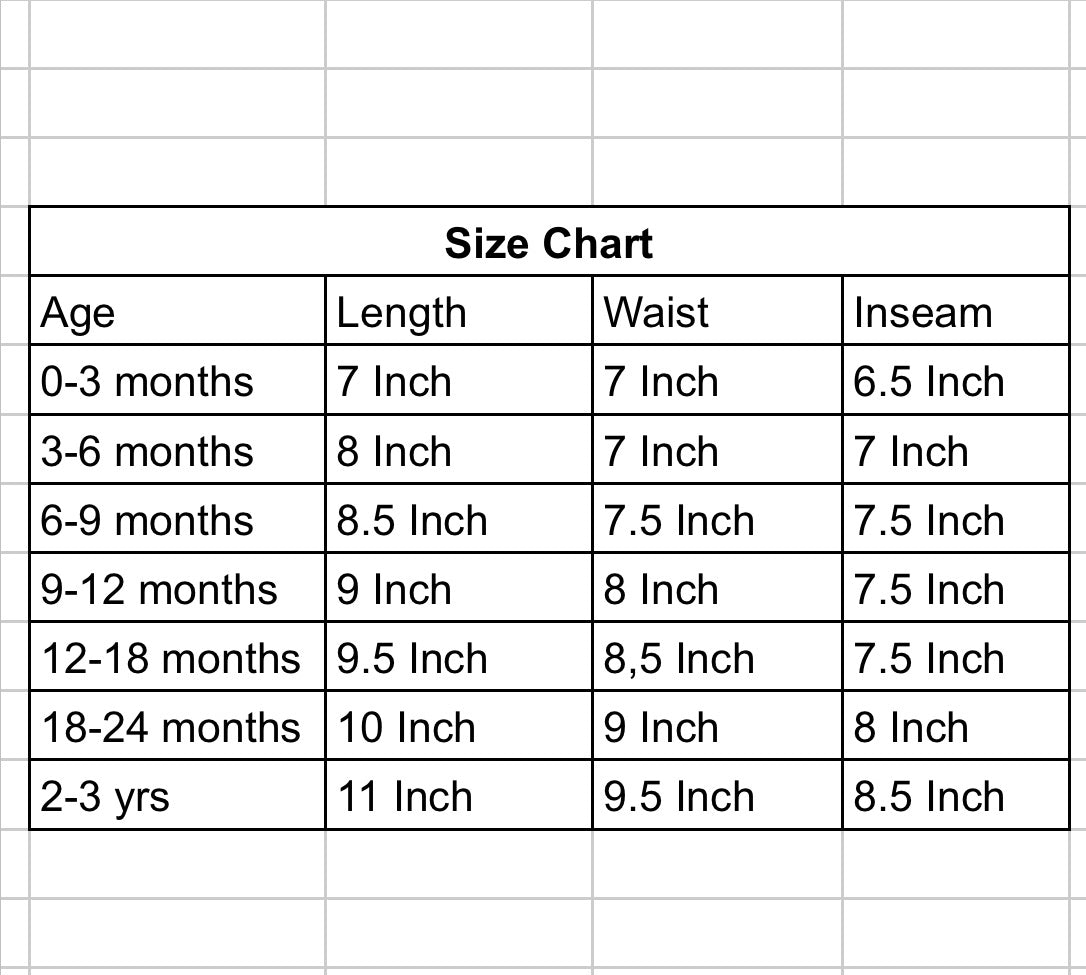
Task: Select the 18-24 months cell
Action: (x=177, y=725)
